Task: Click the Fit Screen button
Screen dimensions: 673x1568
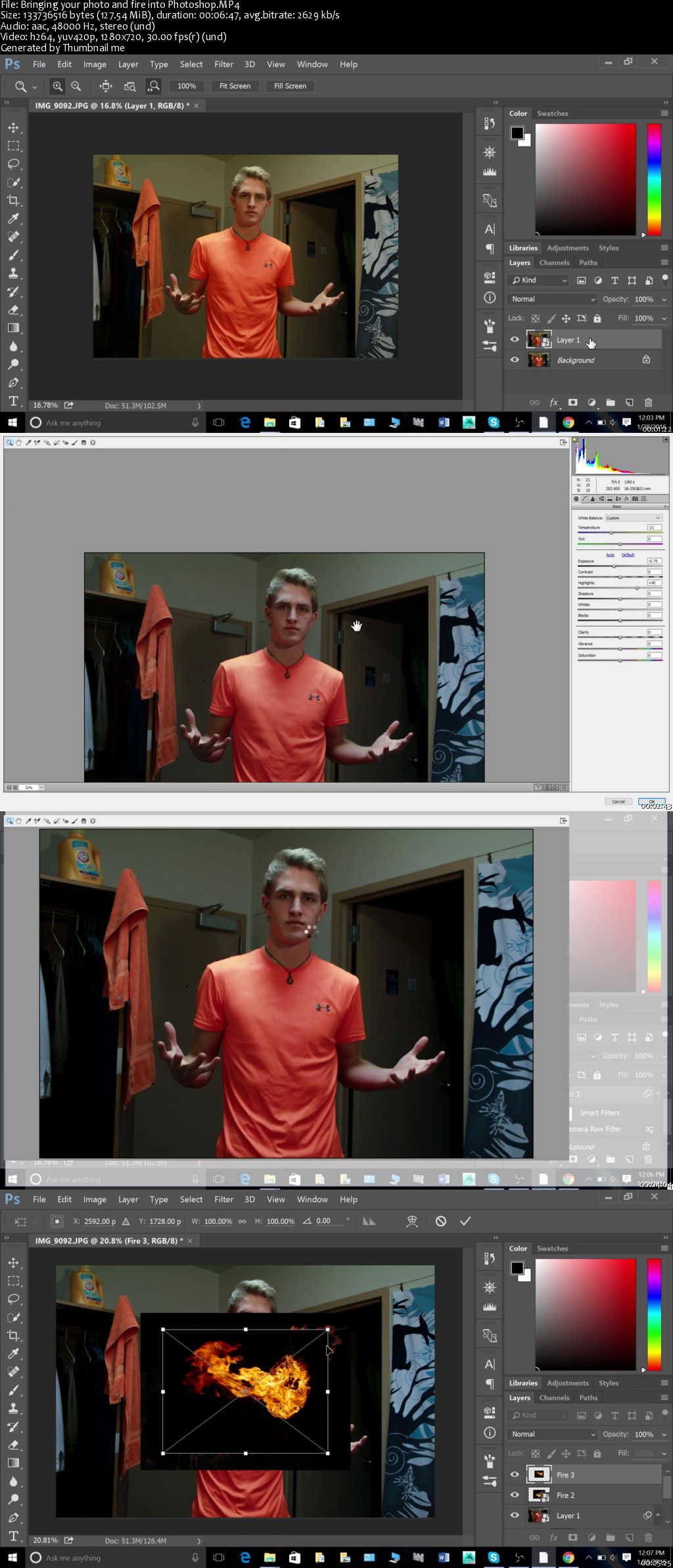Action: click(235, 86)
